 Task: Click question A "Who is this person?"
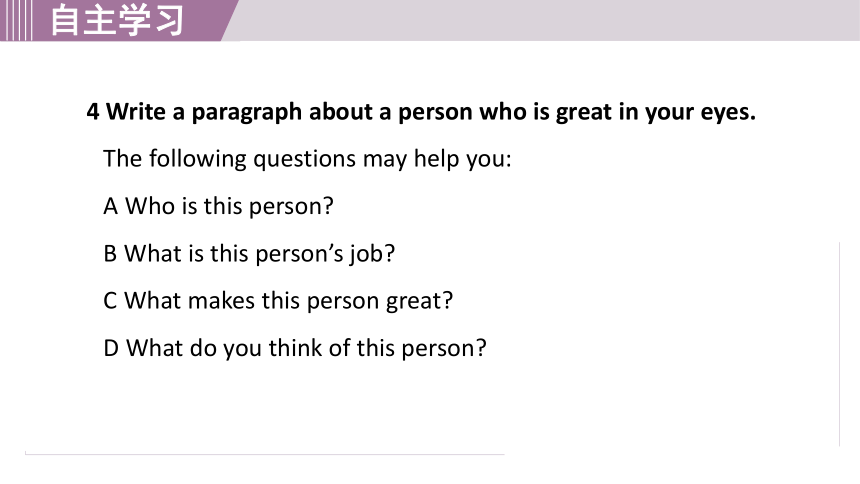218,206
